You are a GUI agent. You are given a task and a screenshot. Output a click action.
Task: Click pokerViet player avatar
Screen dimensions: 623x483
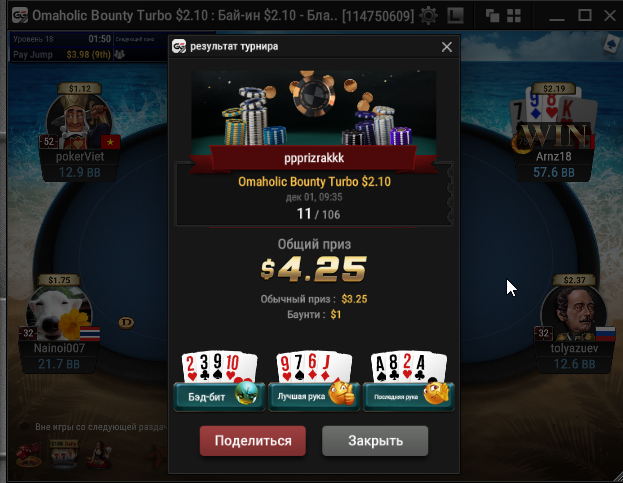coord(79,121)
